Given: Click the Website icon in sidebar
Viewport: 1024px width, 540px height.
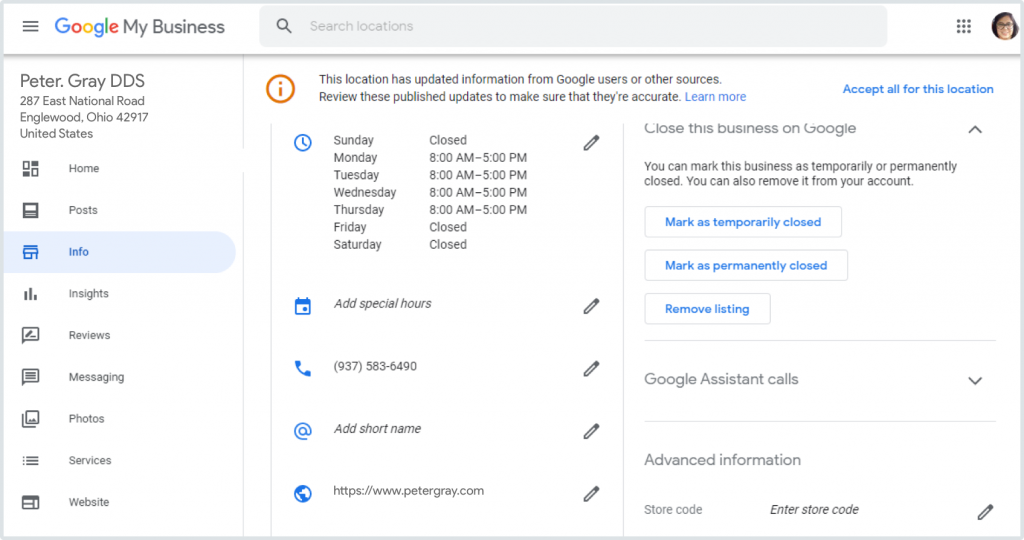Looking at the screenshot, I should click(x=30, y=502).
